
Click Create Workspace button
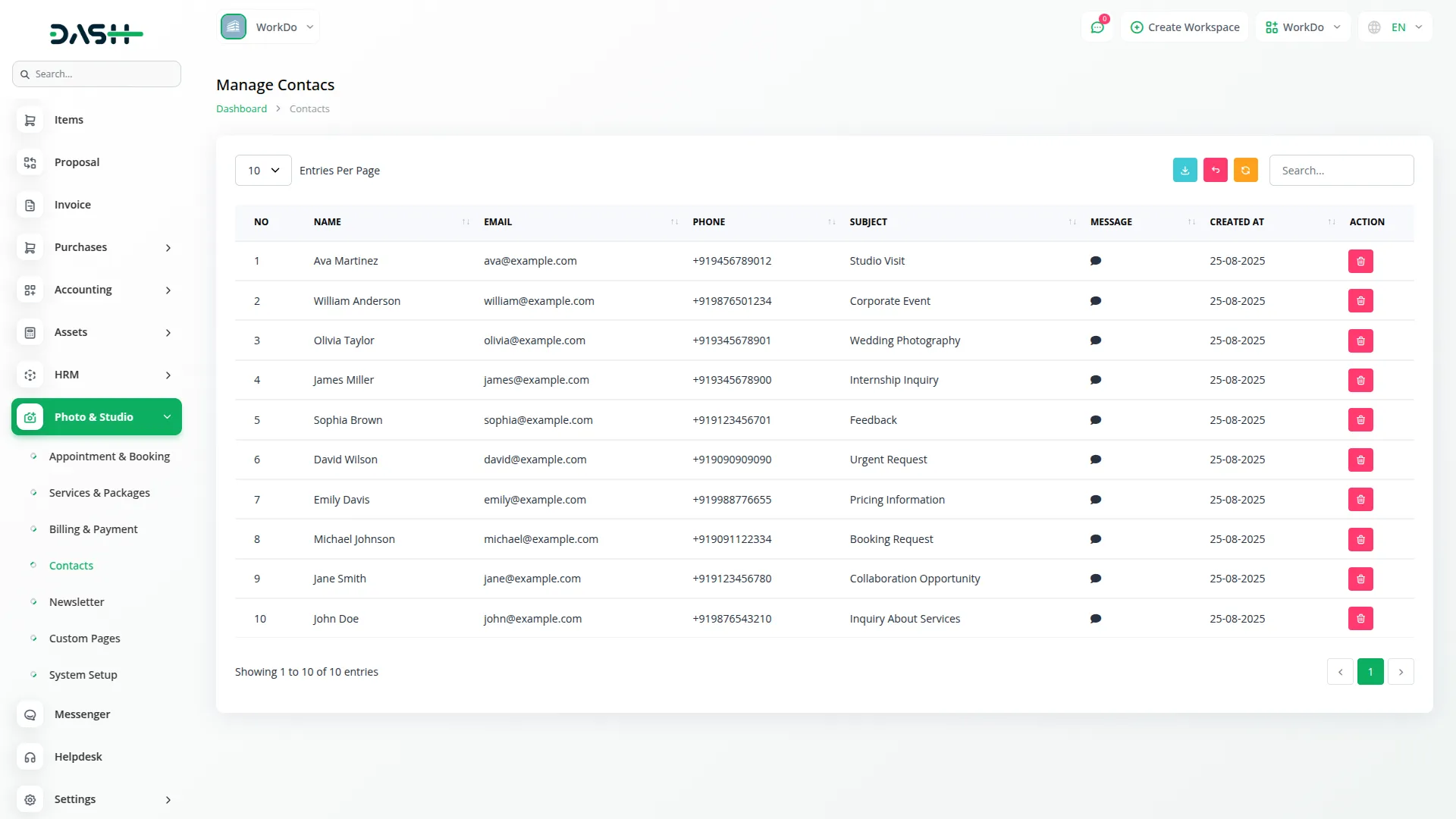[1185, 27]
